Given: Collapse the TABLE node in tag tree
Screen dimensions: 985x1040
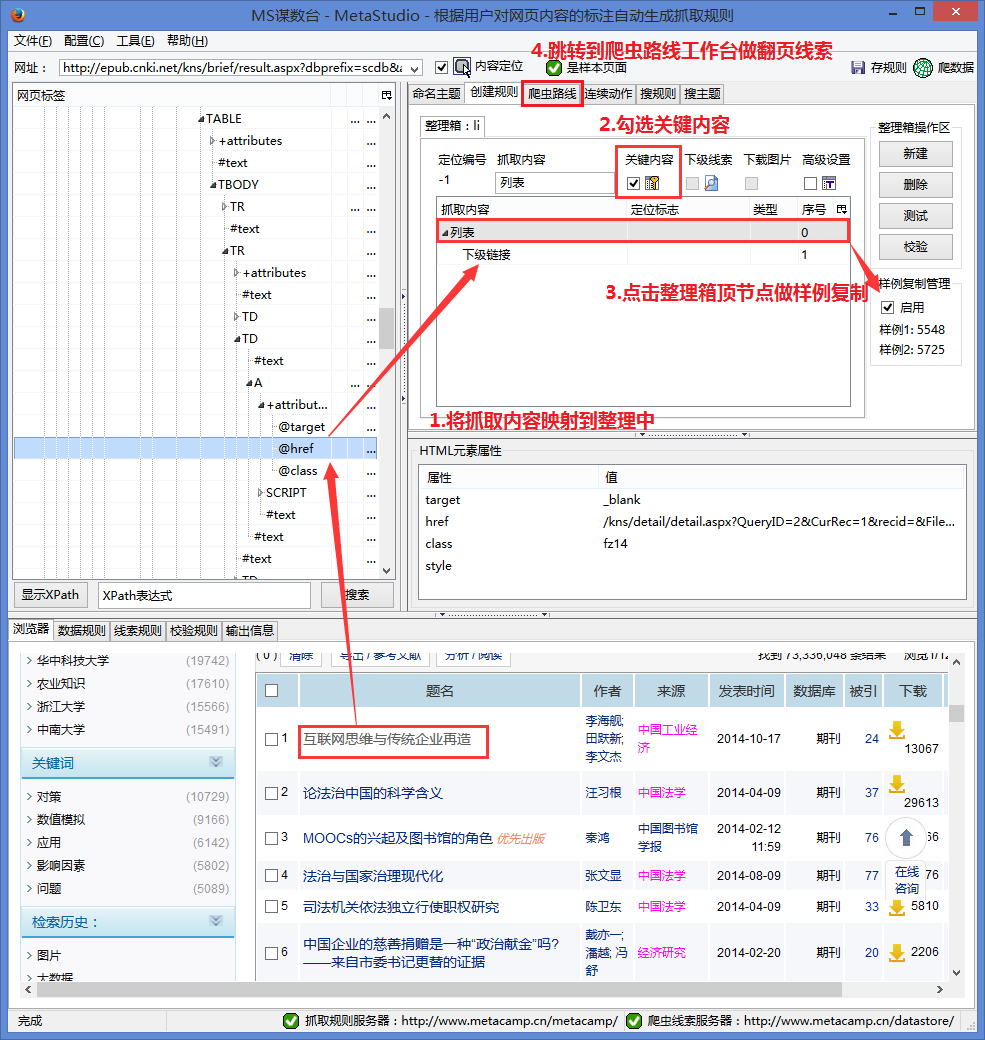Looking at the screenshot, I should pyautogui.click(x=201, y=119).
